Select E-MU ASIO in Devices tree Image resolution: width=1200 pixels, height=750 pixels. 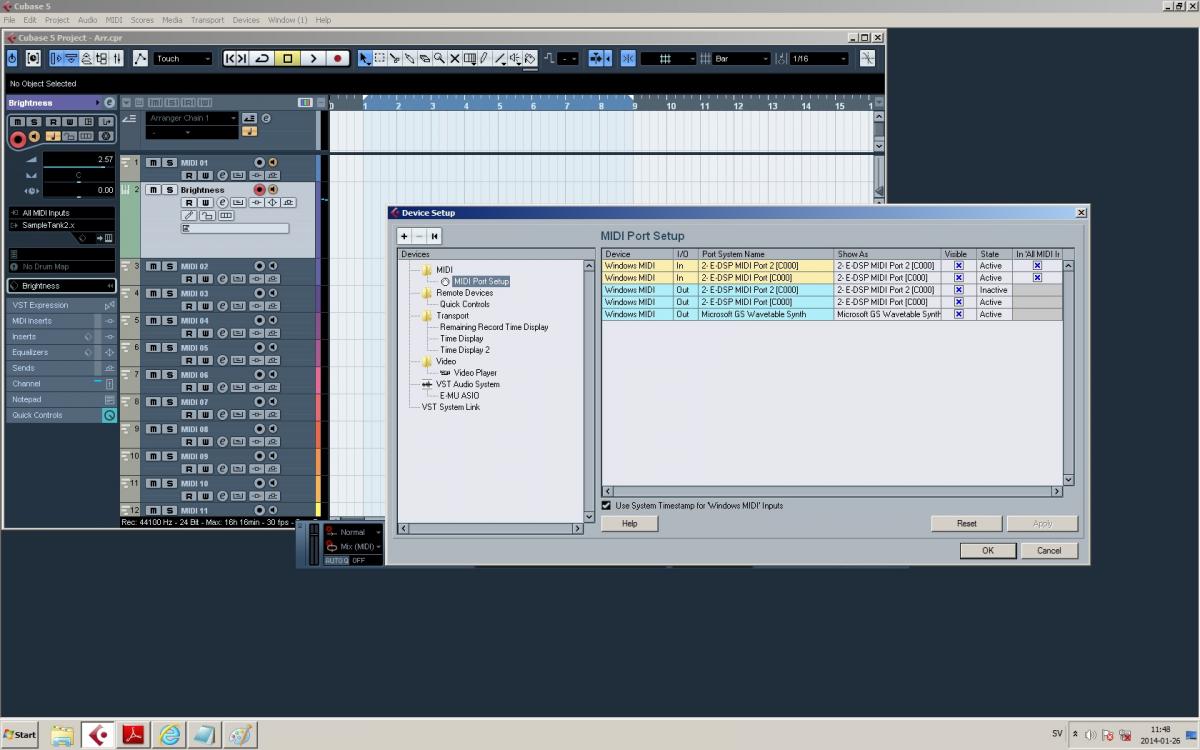[x=459, y=395]
